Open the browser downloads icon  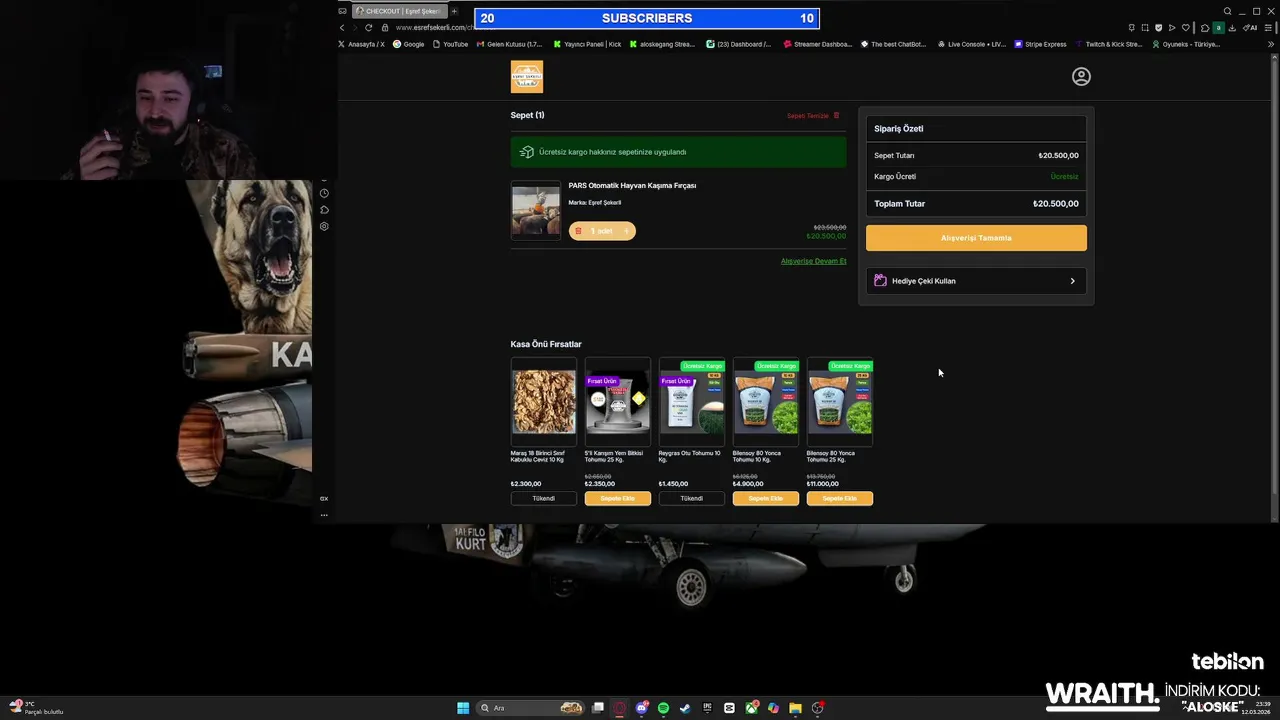point(1232,27)
